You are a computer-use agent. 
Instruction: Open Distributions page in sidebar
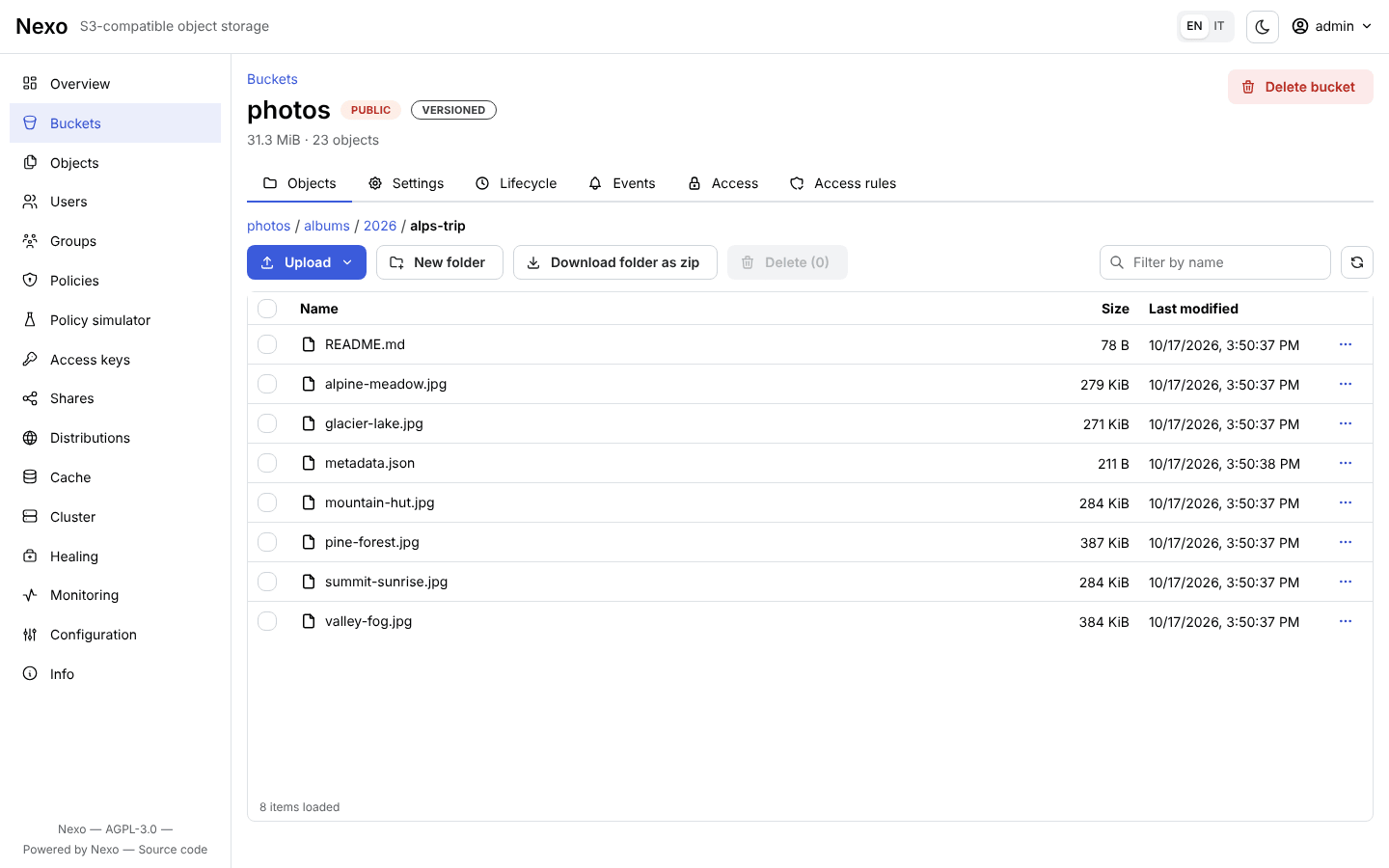click(115, 438)
